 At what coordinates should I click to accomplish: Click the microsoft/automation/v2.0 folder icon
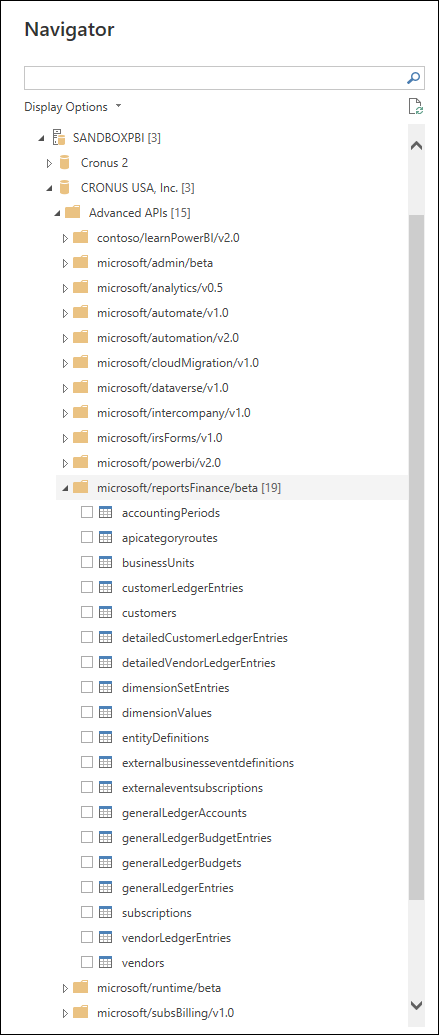[81, 338]
